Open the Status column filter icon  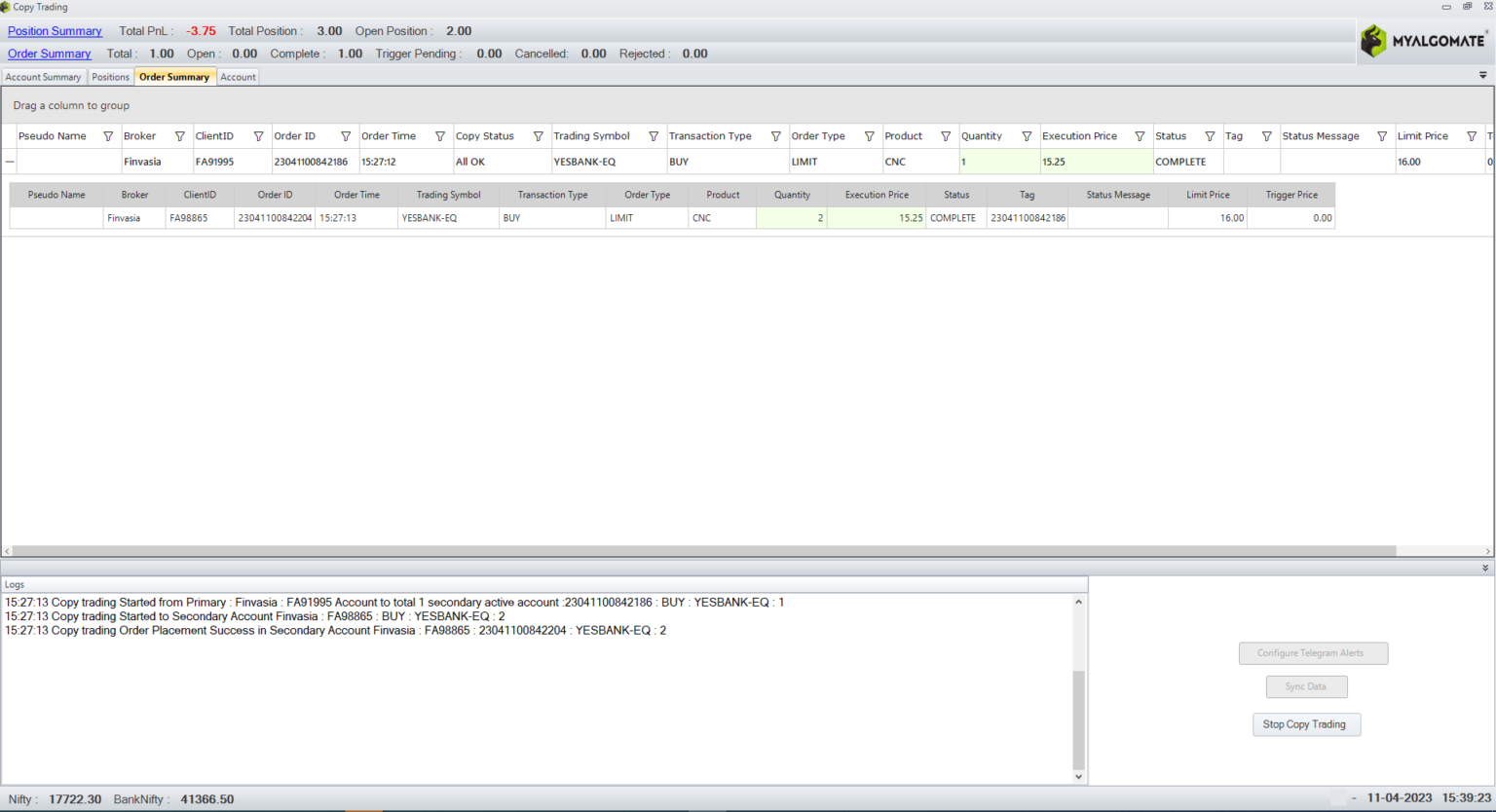click(1210, 136)
